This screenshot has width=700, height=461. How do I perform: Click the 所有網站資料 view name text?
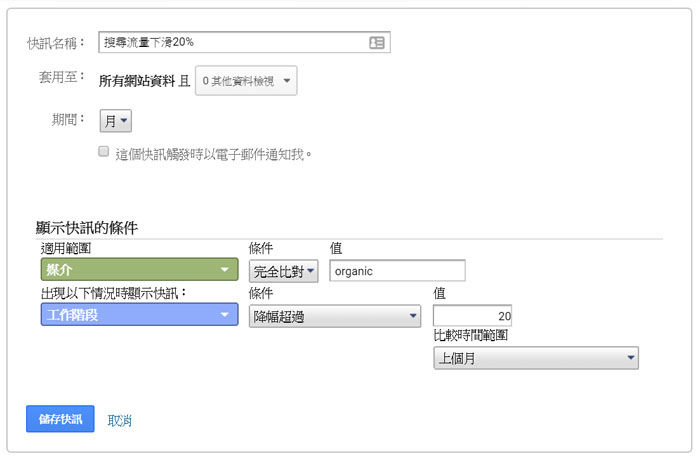click(x=137, y=81)
